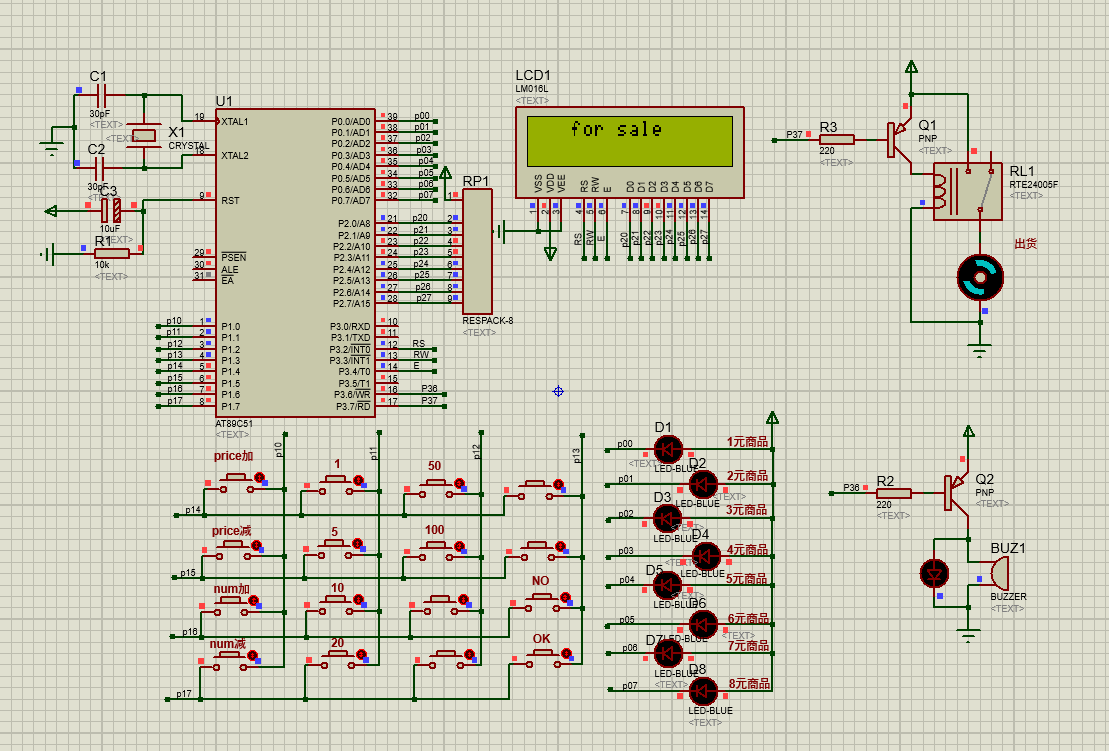Select the D5 blue LED
1109x751 pixels.
667,586
